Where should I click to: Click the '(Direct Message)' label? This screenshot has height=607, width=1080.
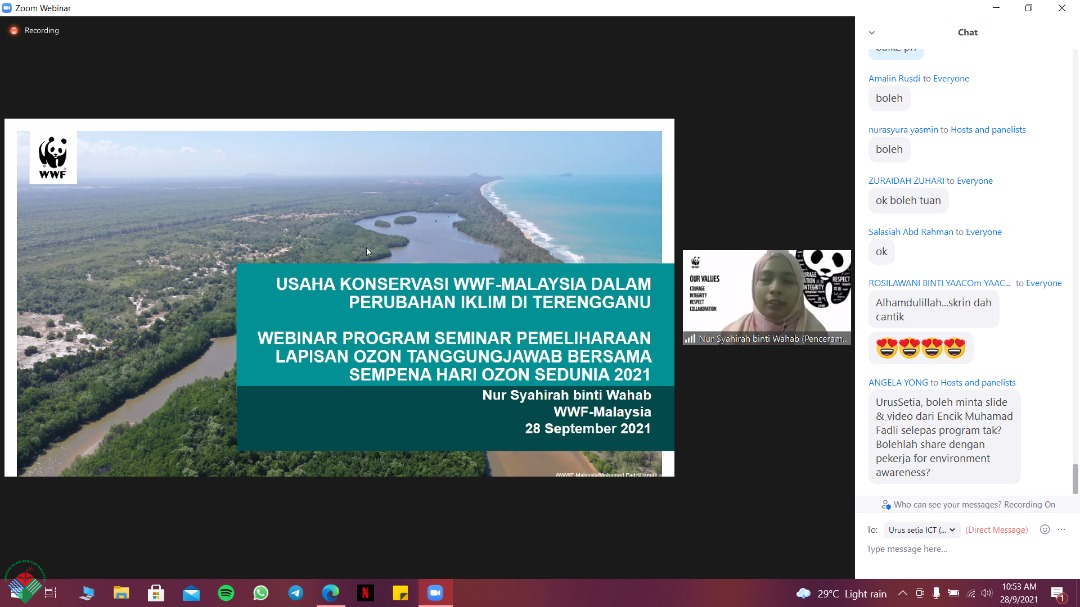(996, 530)
